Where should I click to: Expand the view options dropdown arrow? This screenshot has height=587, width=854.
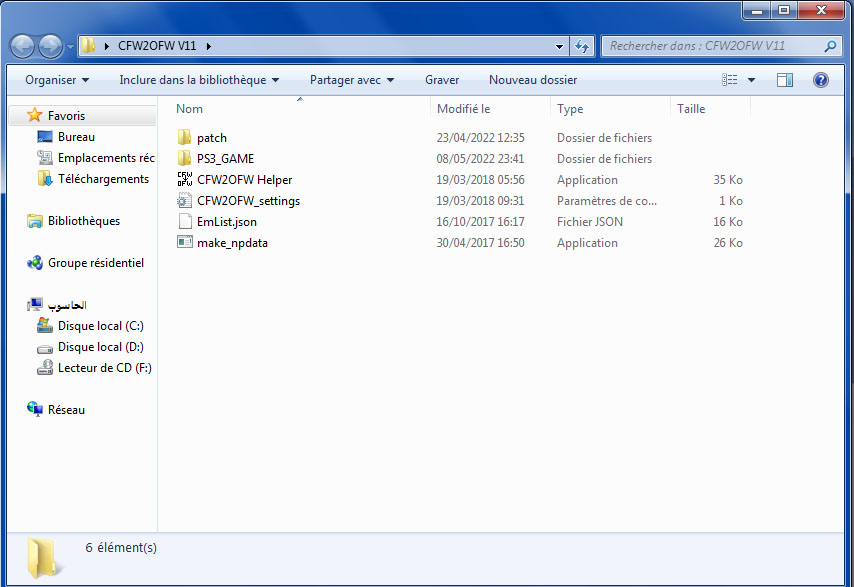coord(752,80)
